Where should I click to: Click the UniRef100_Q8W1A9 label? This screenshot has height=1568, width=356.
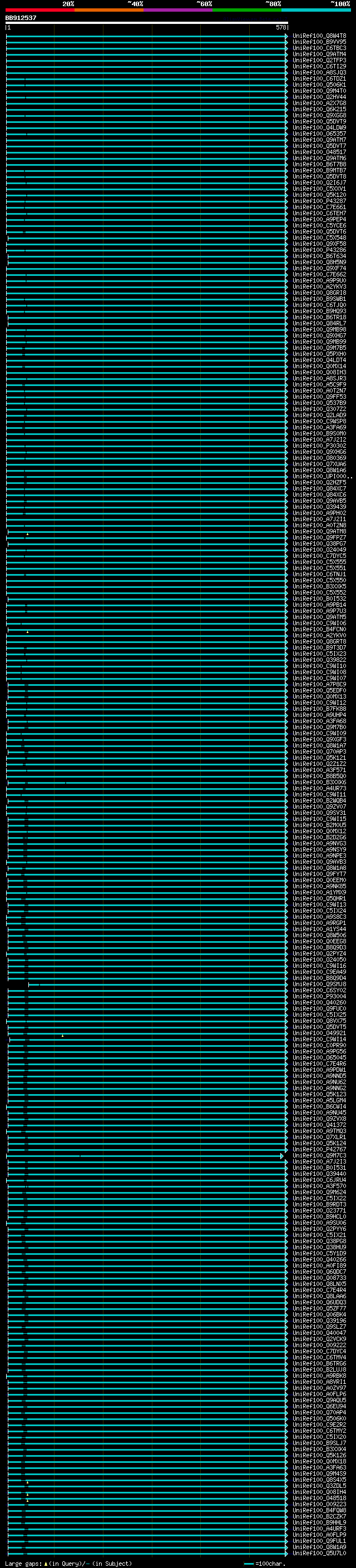point(319,1547)
